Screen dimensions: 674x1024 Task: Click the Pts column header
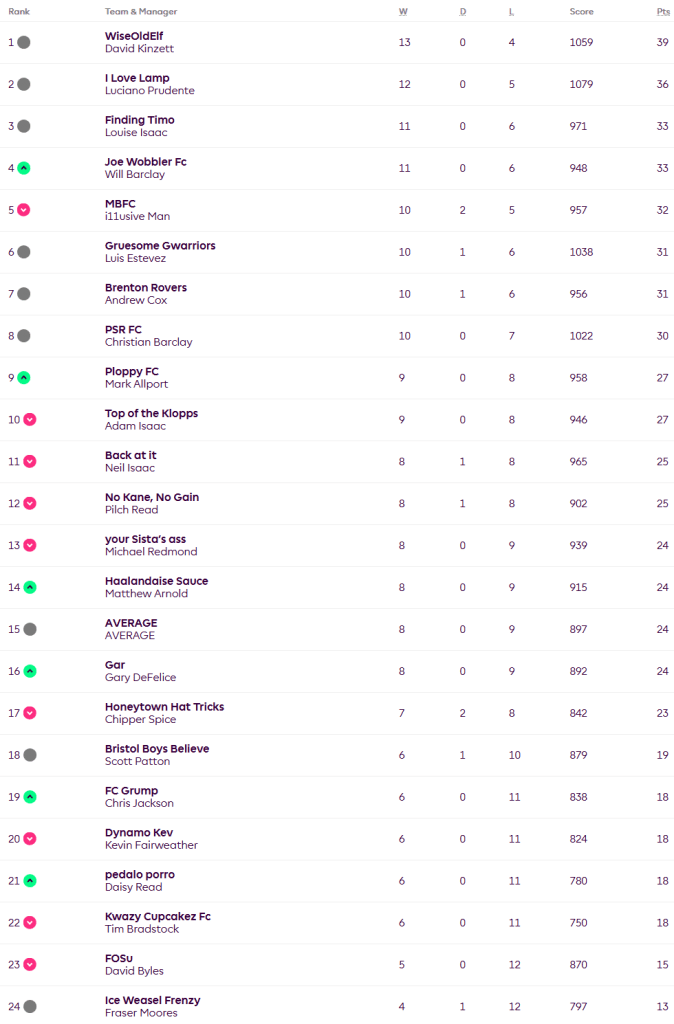click(663, 11)
